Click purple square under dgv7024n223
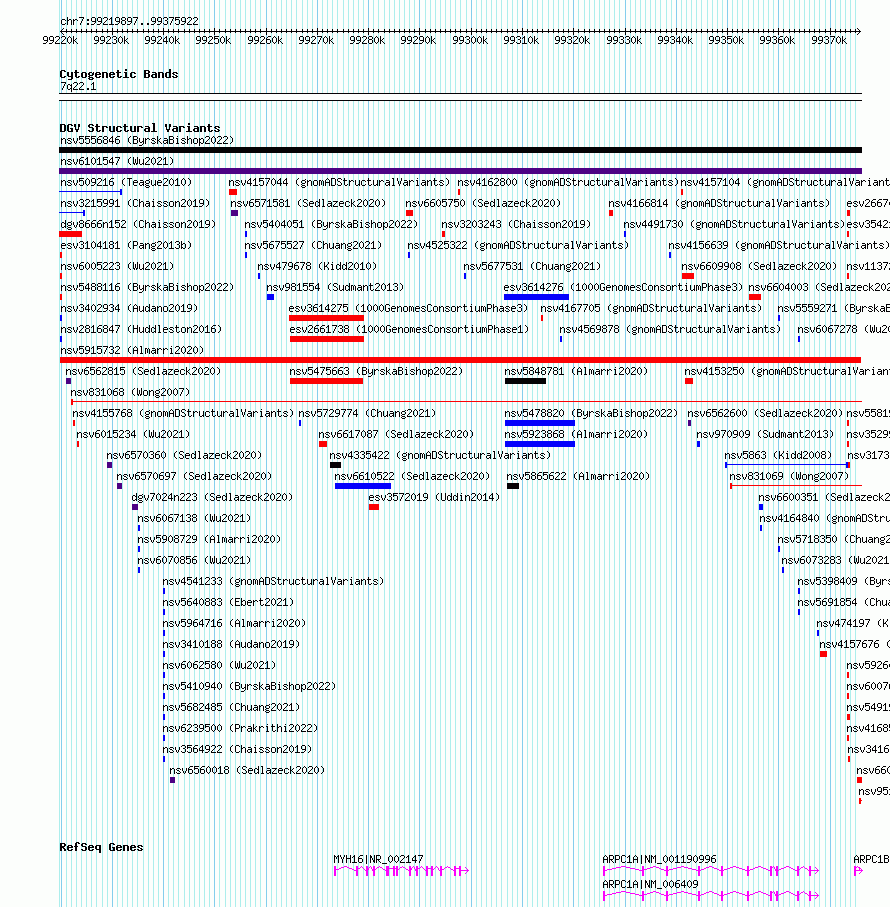The height and width of the screenshot is (907, 890). 135,507
